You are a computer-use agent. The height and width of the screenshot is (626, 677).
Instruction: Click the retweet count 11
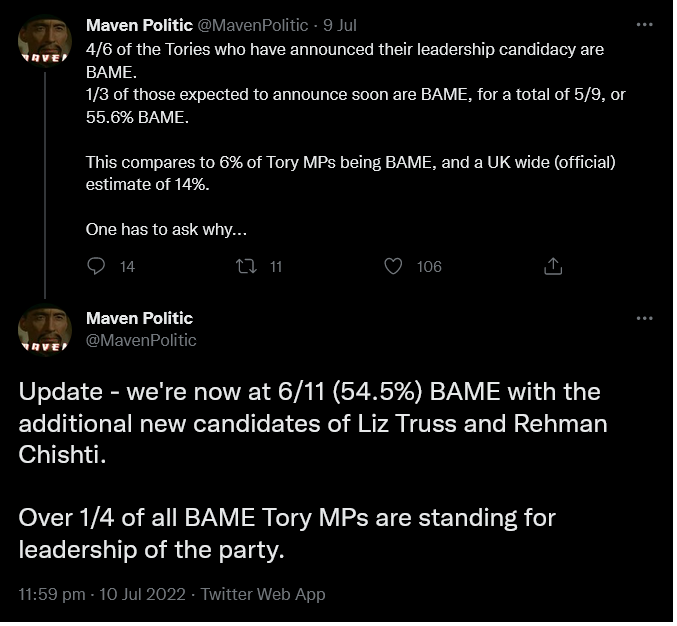coord(276,266)
